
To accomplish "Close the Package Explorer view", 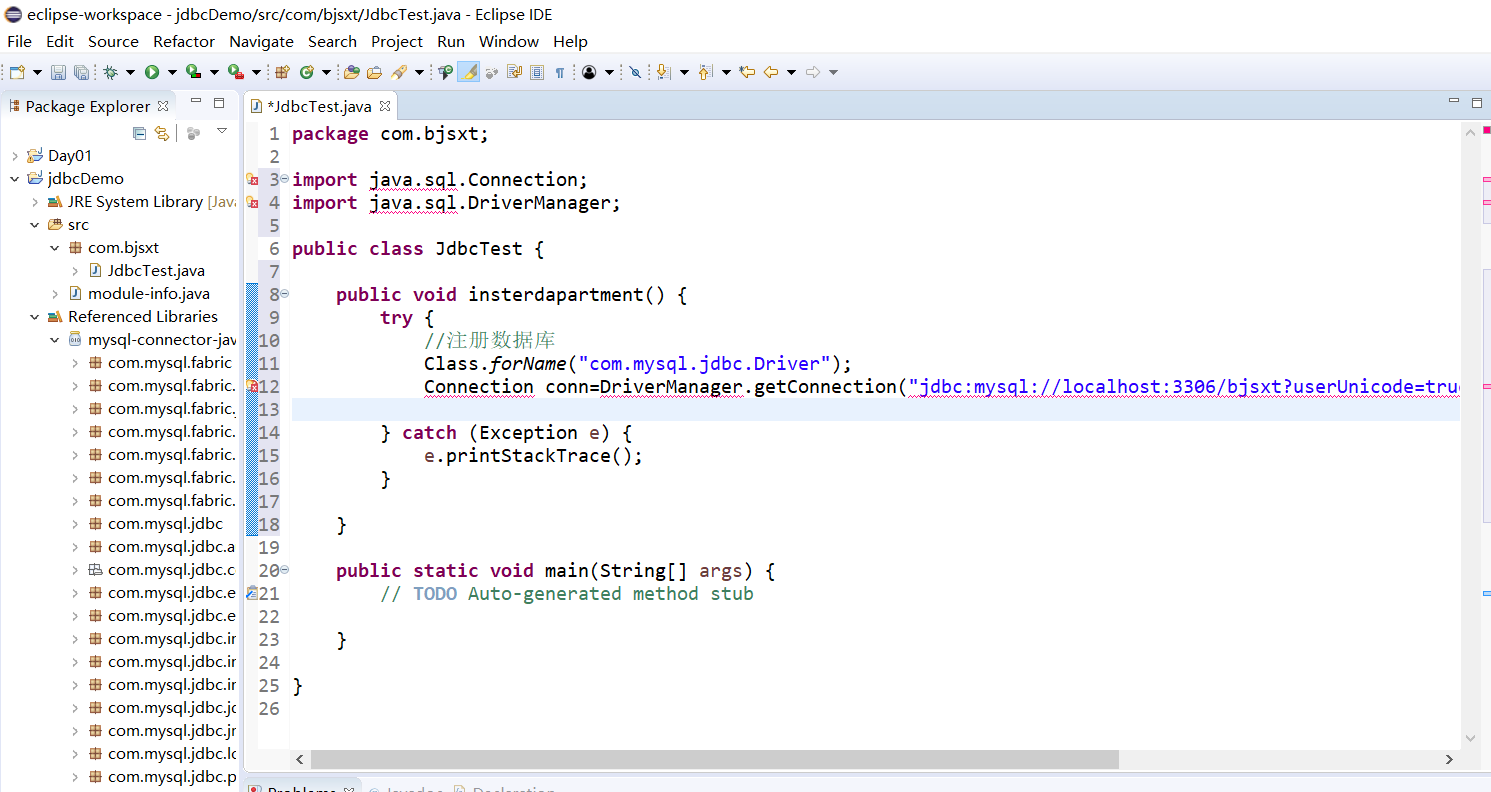I will click(x=163, y=105).
